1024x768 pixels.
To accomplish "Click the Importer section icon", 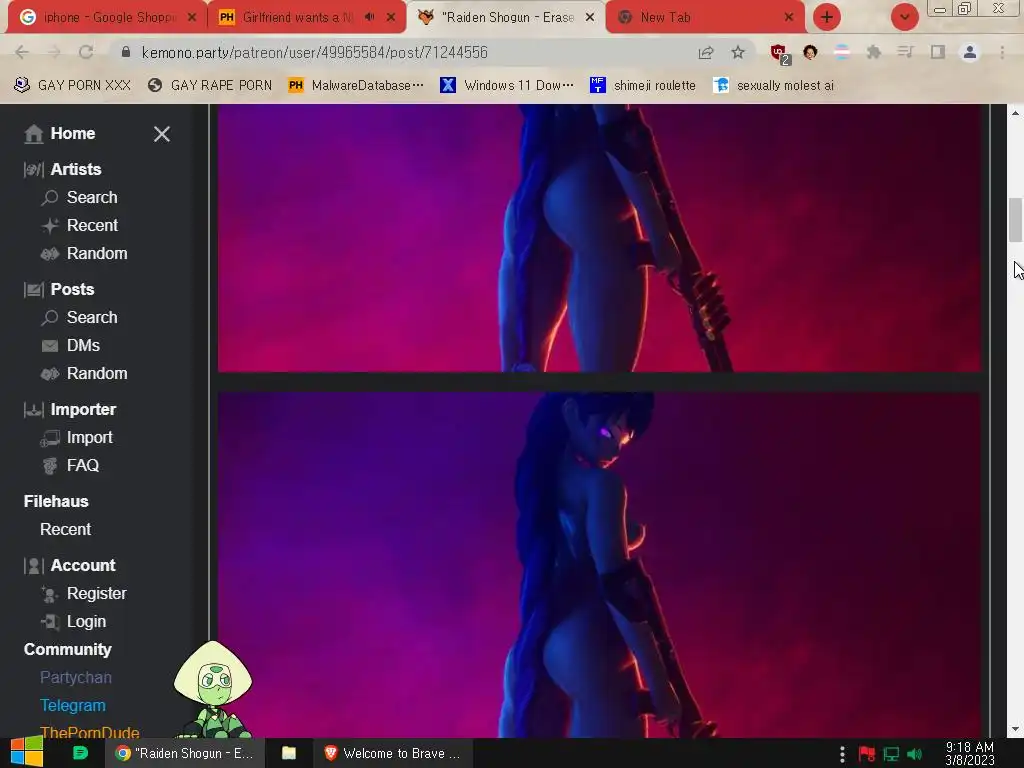I will click(x=33, y=409).
